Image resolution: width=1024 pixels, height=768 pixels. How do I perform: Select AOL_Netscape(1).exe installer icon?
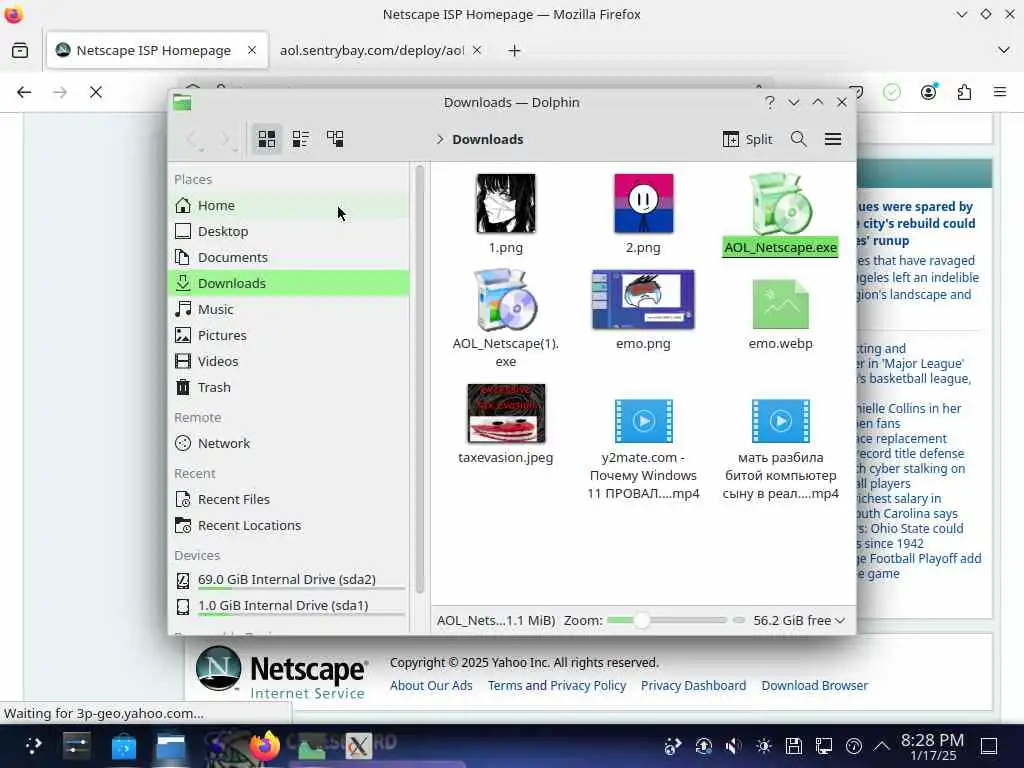point(505,299)
